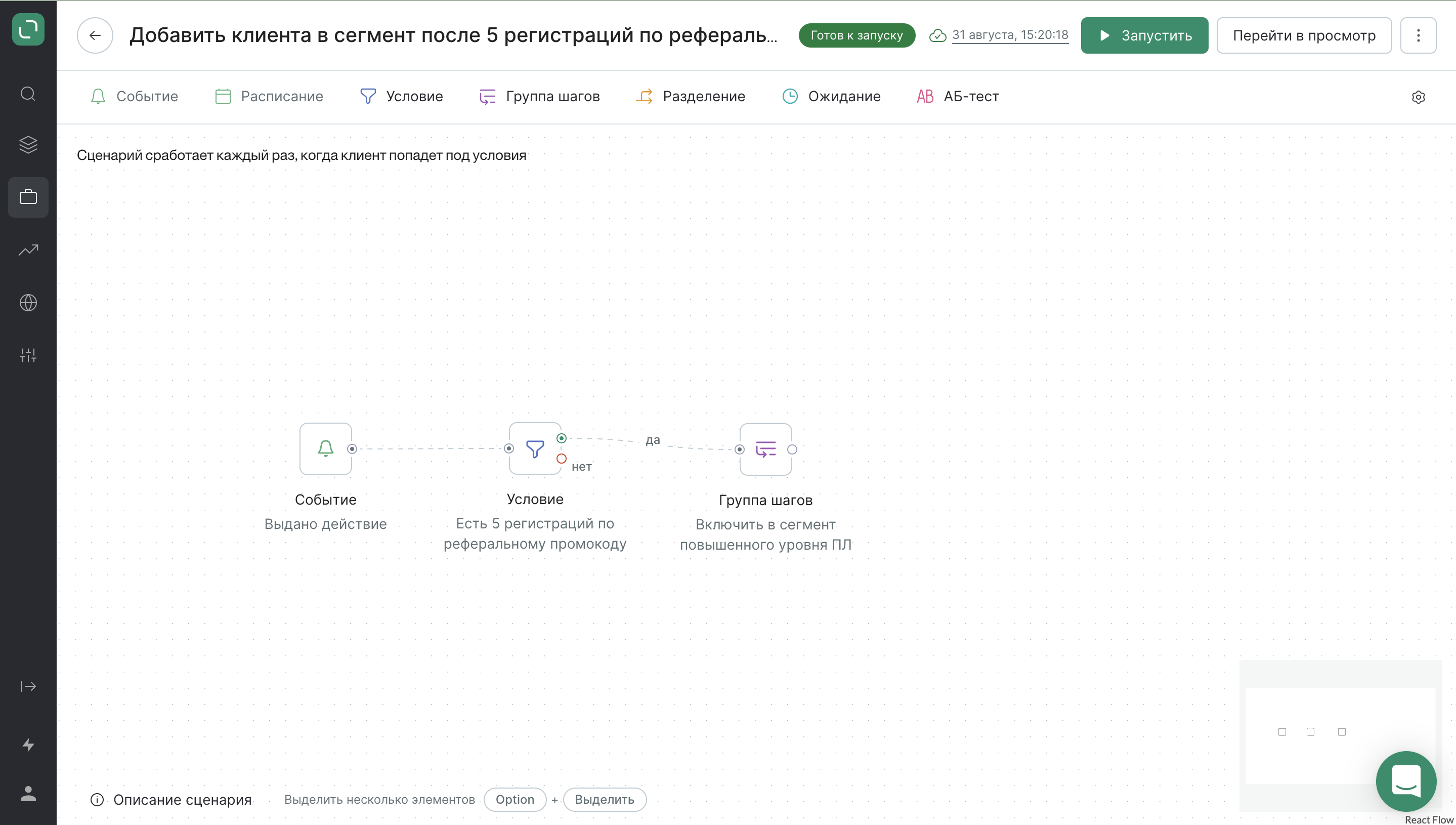The width and height of the screenshot is (1456, 825).
Task: Open search from the sidebar magnifier icon
Action: pyautogui.click(x=28, y=94)
